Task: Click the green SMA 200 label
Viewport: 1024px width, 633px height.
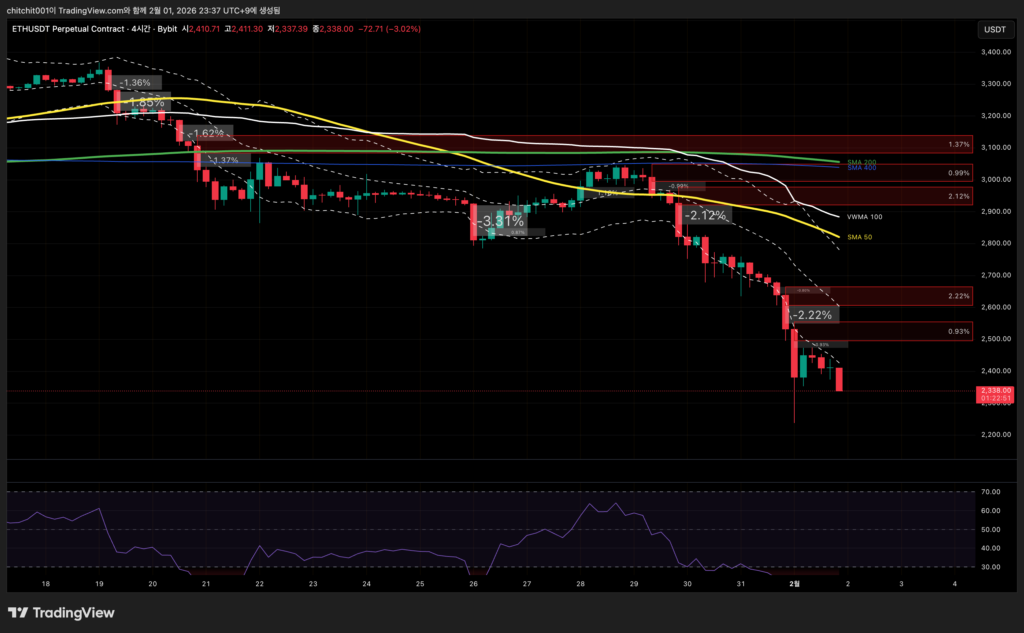Action: [861, 161]
